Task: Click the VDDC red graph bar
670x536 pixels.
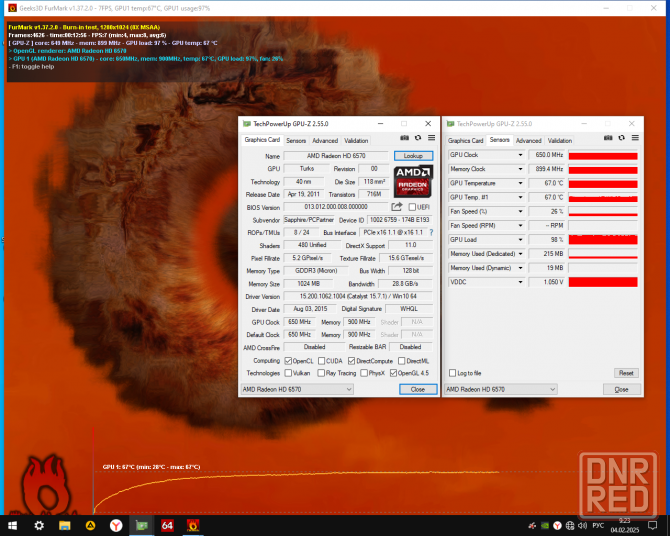Action: pyautogui.click(x=603, y=282)
